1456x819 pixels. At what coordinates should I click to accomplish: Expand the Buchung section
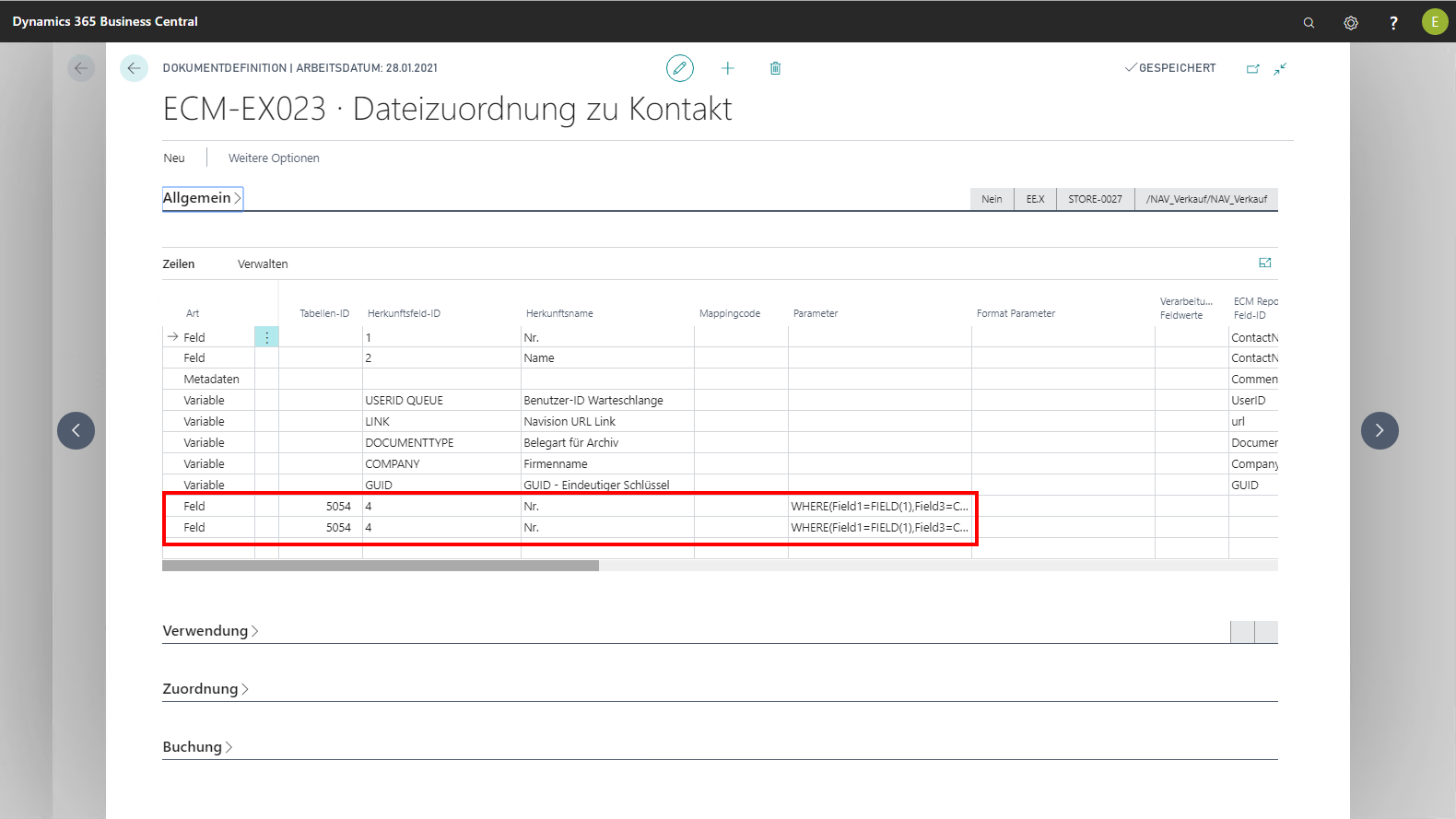coord(197,747)
